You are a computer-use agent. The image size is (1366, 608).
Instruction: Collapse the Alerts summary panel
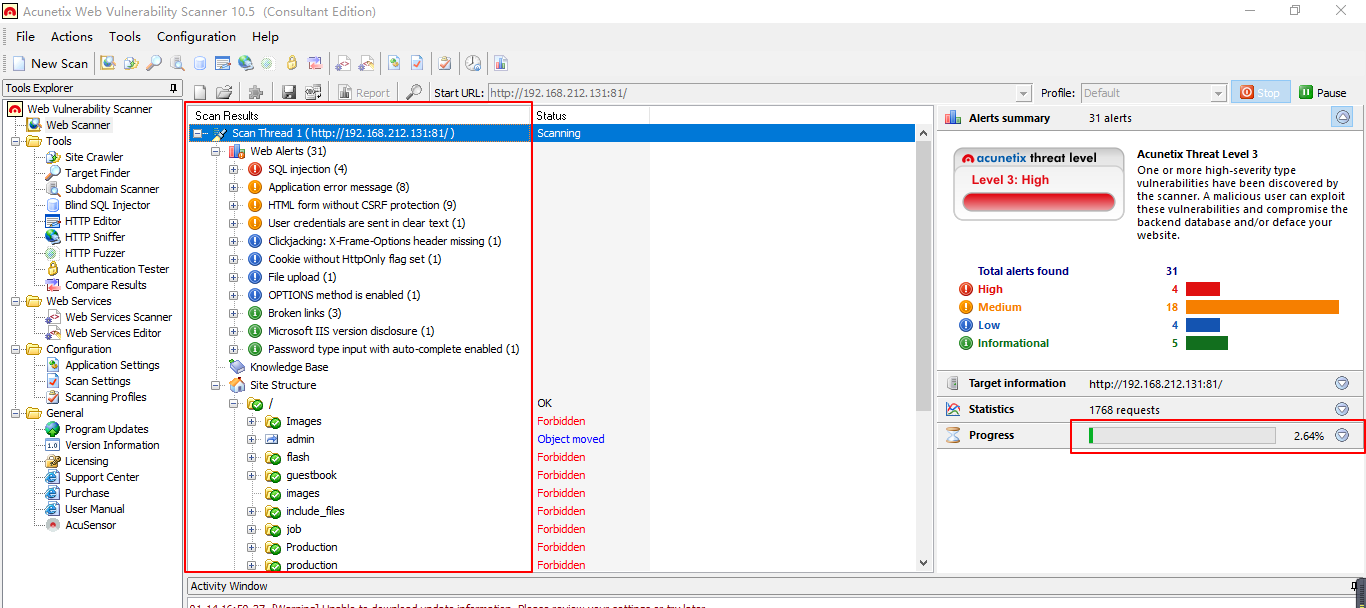pos(1341,117)
